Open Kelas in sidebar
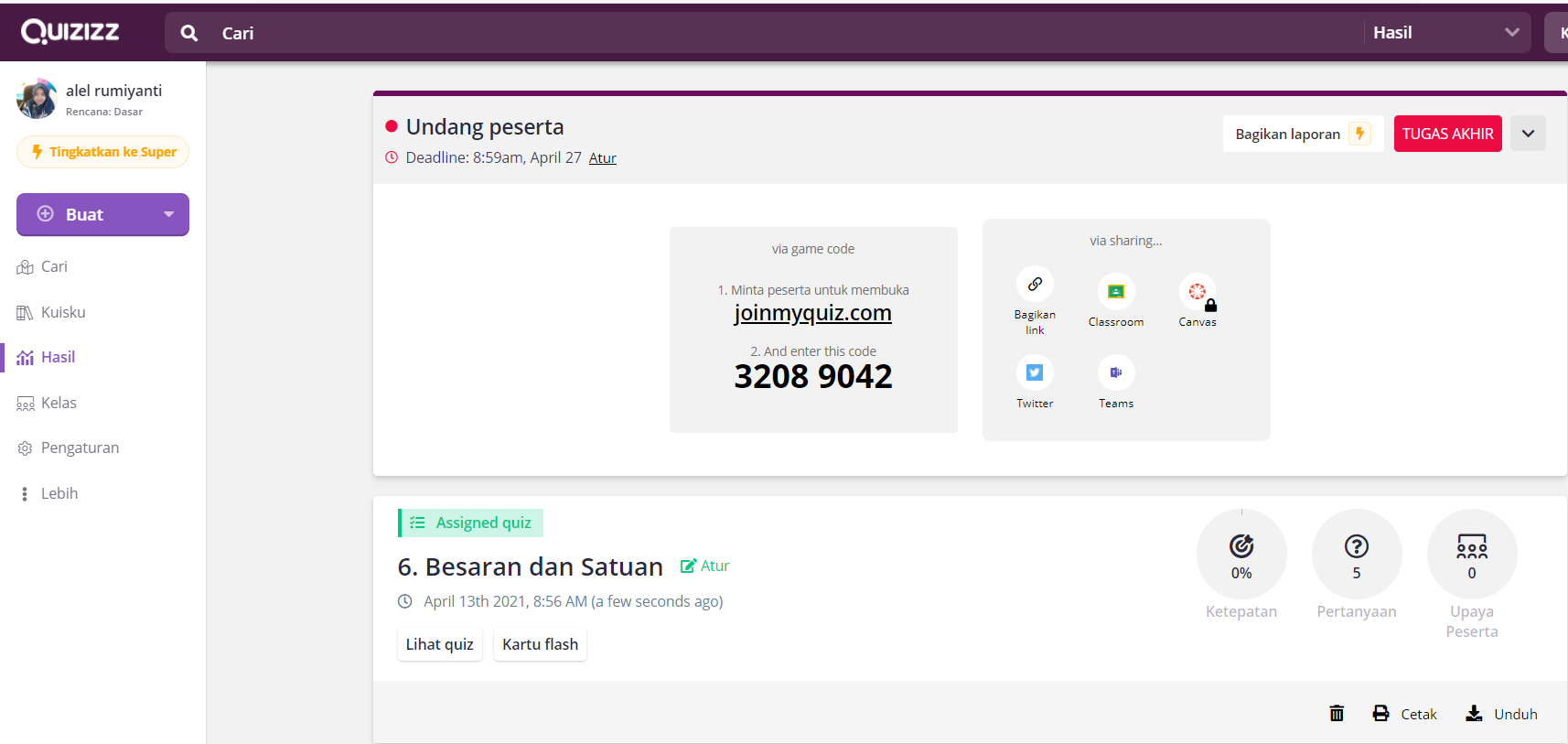1568x744 pixels. point(59,403)
